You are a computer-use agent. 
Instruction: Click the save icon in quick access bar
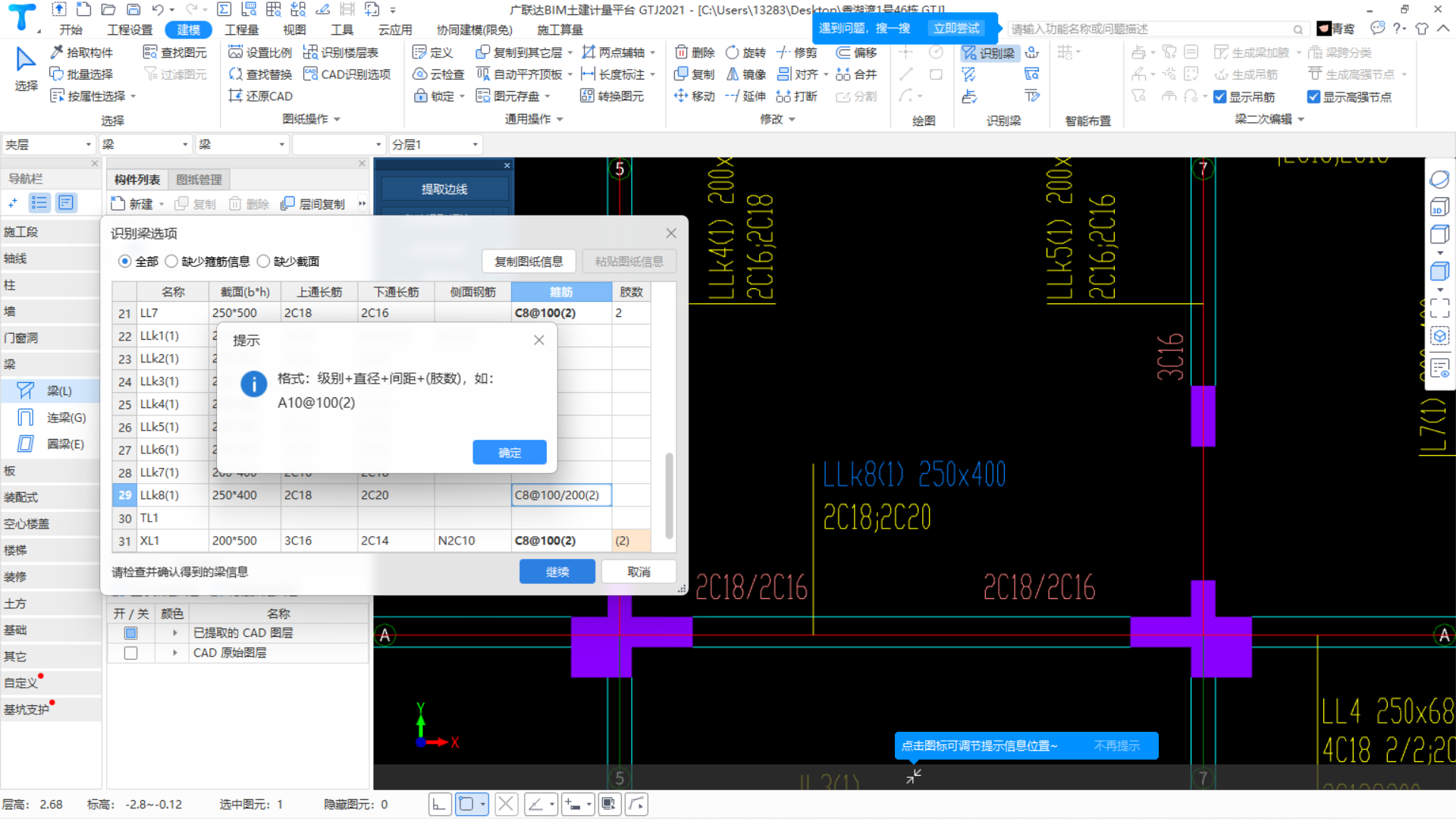pos(133,10)
